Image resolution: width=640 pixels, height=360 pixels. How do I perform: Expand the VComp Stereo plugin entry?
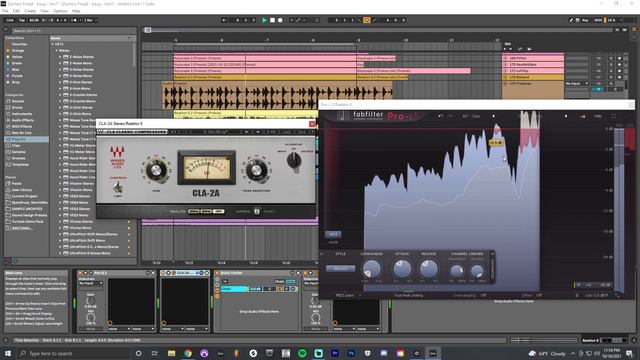point(60,222)
